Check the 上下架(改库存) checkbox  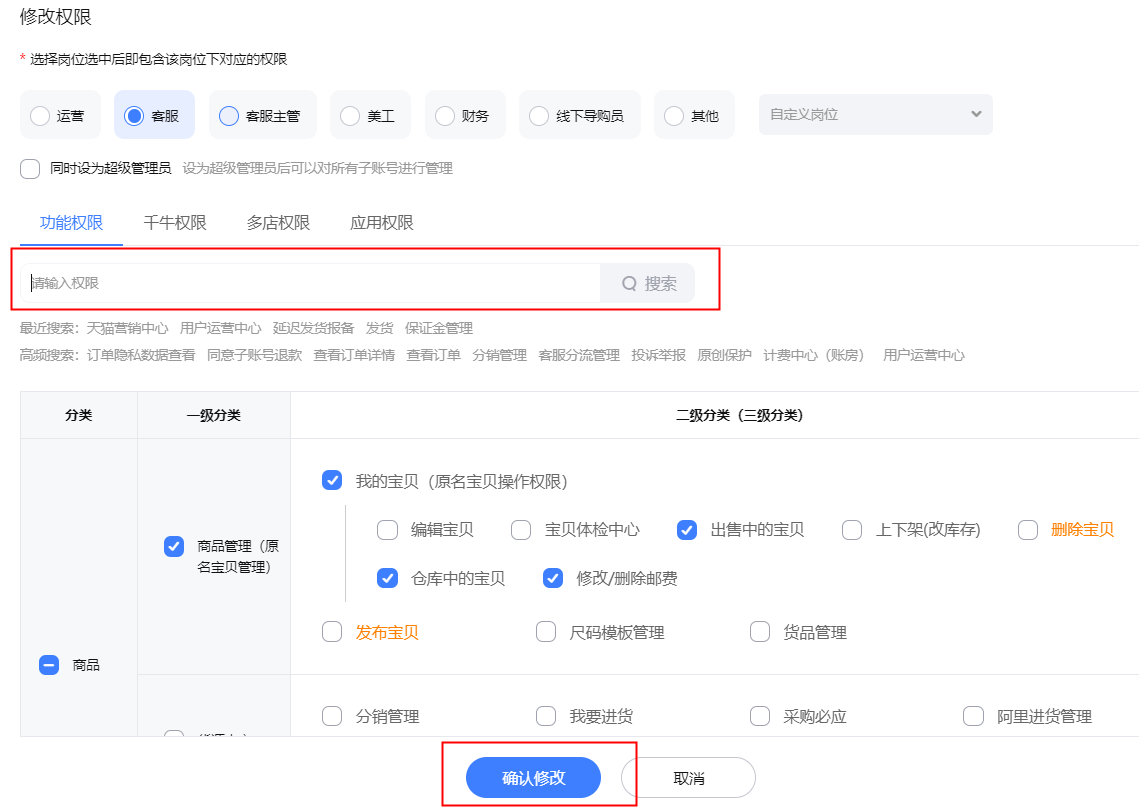click(852, 530)
